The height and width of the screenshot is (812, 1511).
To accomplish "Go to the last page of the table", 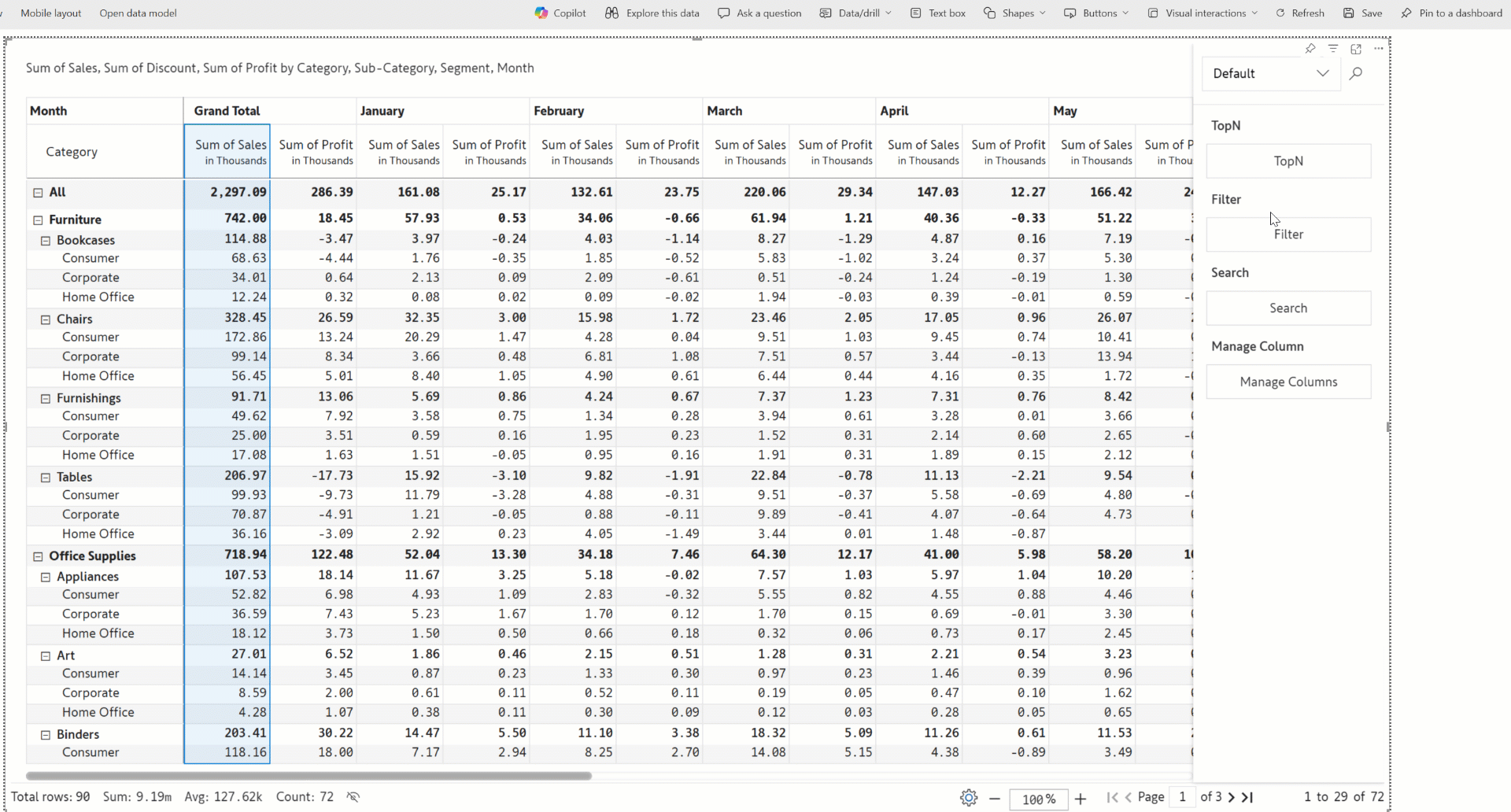I will click(1248, 798).
